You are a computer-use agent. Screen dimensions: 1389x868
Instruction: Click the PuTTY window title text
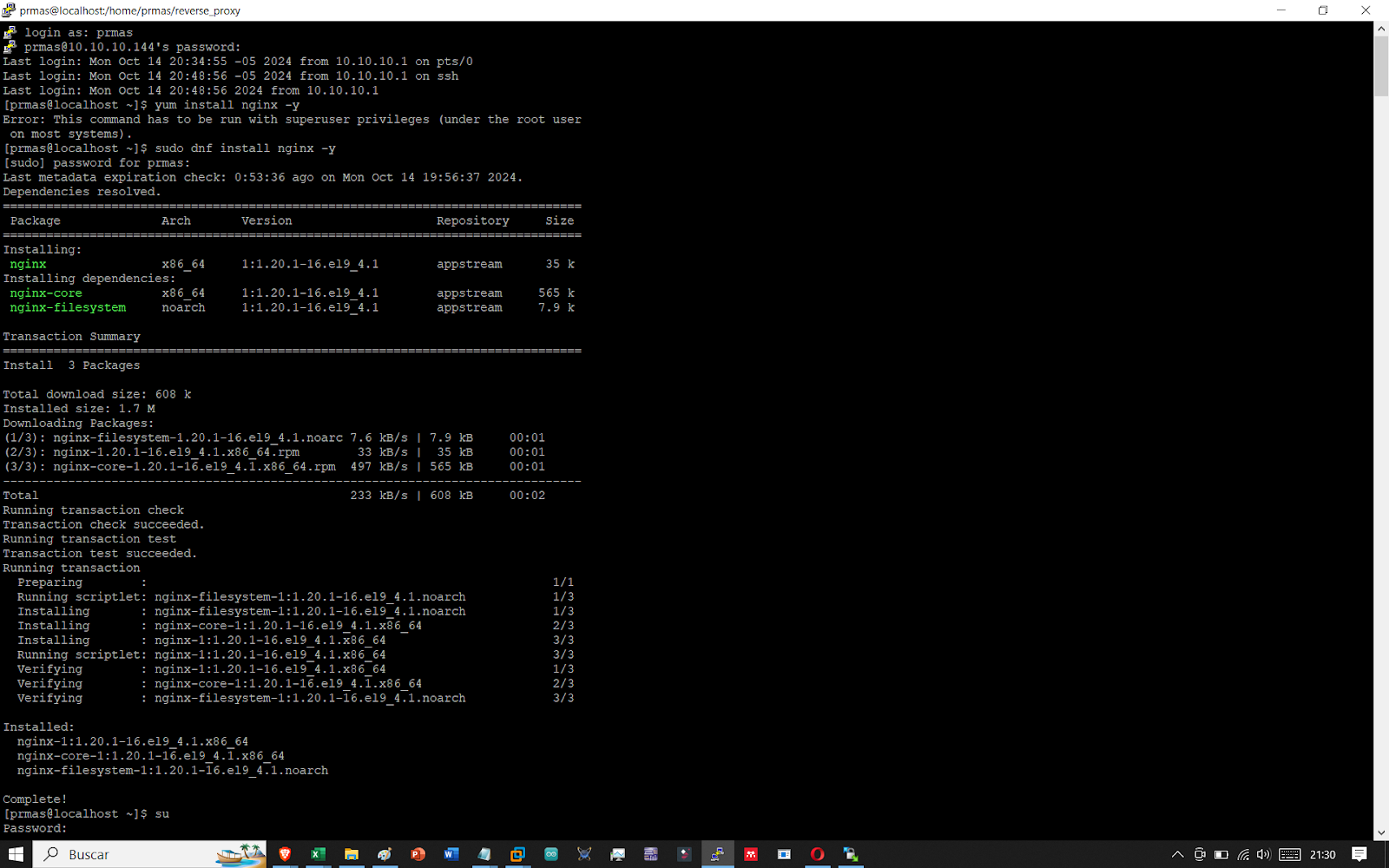[130, 10]
